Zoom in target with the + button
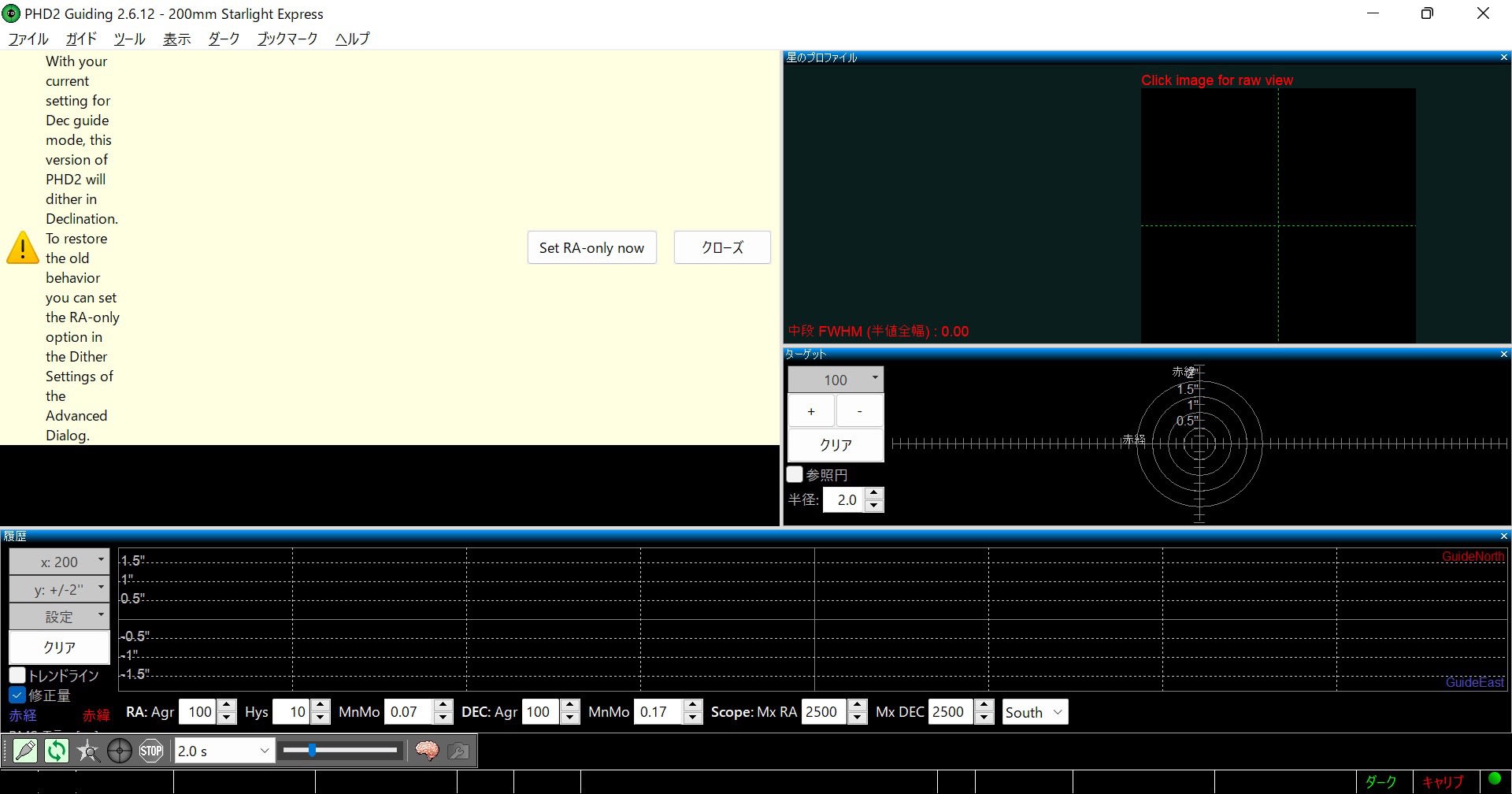Image resolution: width=1512 pixels, height=794 pixels. coord(811,411)
